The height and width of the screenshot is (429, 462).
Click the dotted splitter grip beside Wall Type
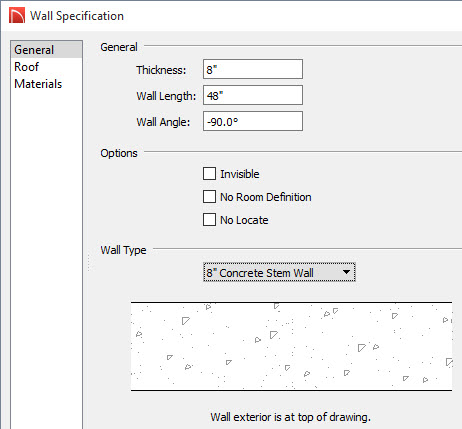pos(89,263)
